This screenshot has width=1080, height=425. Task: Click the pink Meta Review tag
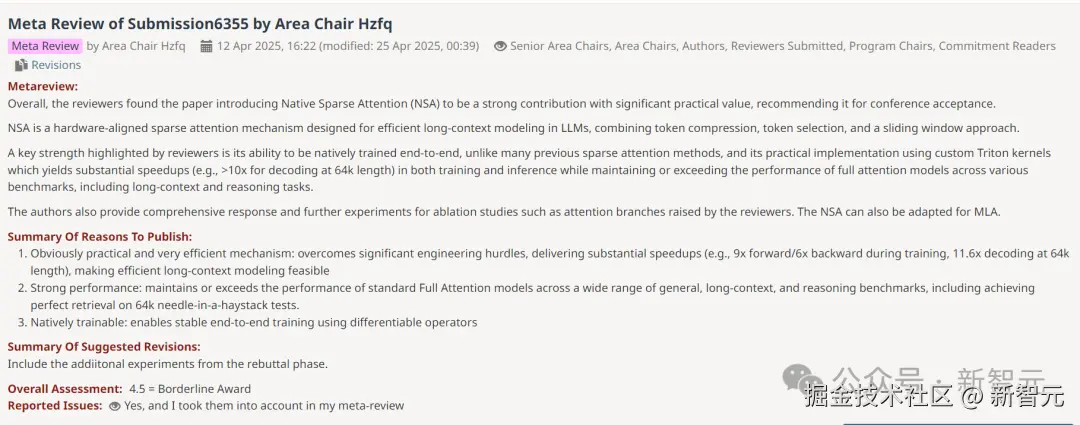[x=45, y=46]
